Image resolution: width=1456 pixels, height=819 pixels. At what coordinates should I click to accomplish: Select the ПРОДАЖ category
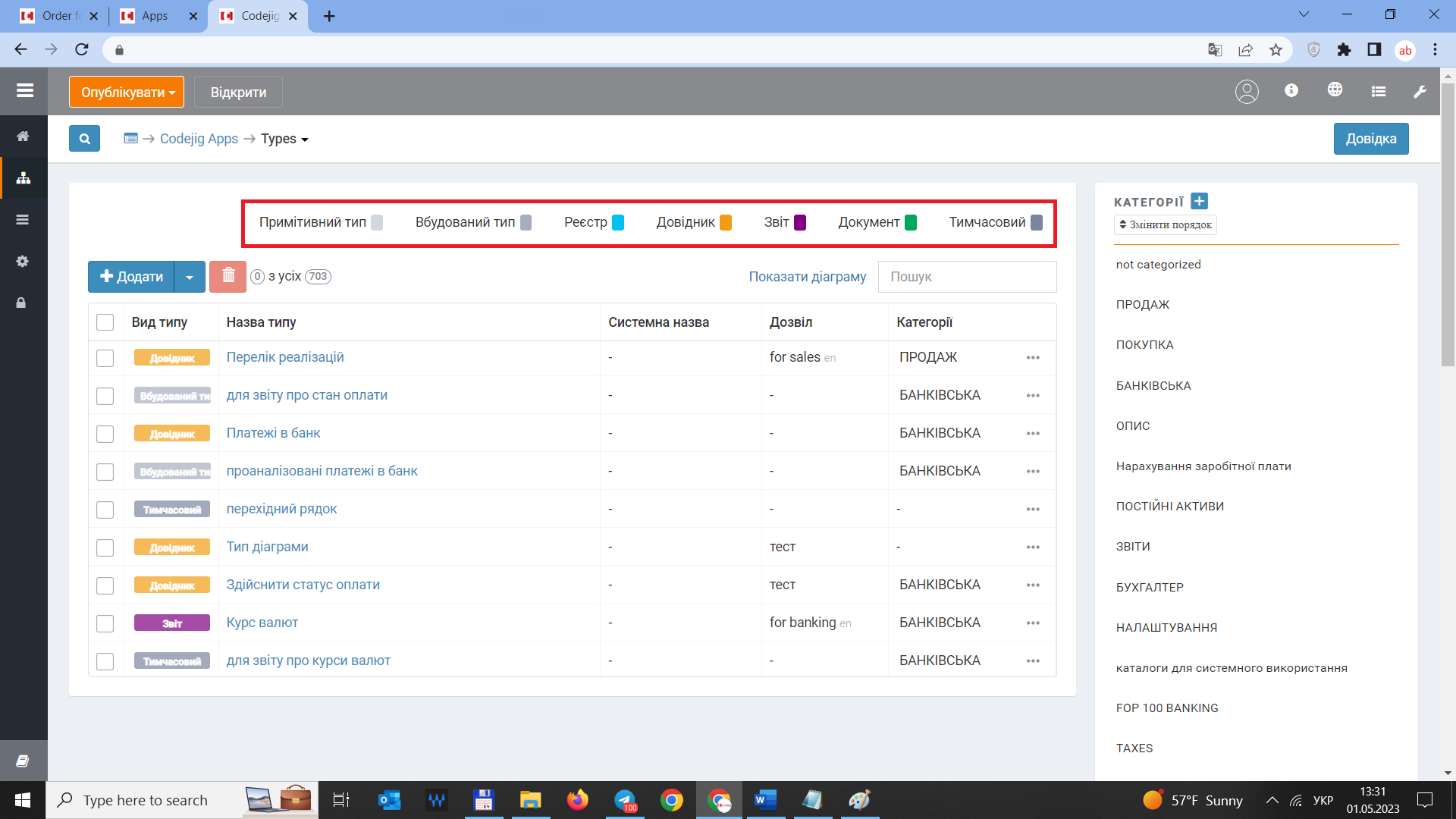[1143, 304]
